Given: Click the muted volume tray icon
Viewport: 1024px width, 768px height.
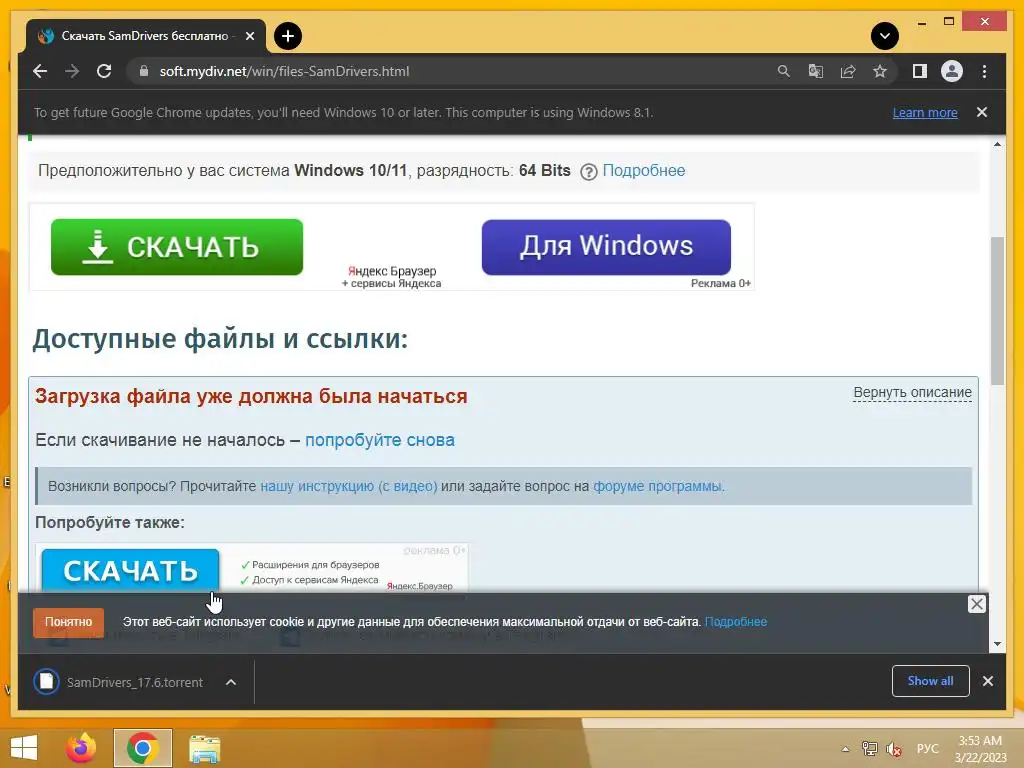Looking at the screenshot, I should tap(893, 748).
